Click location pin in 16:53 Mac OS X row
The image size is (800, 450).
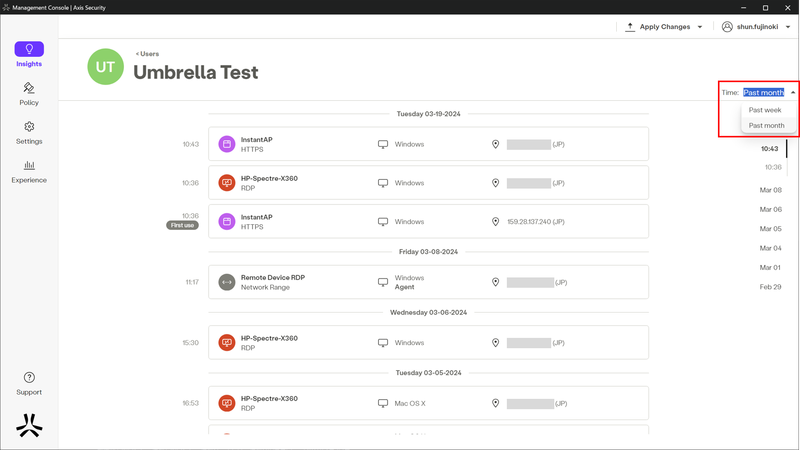coord(495,403)
